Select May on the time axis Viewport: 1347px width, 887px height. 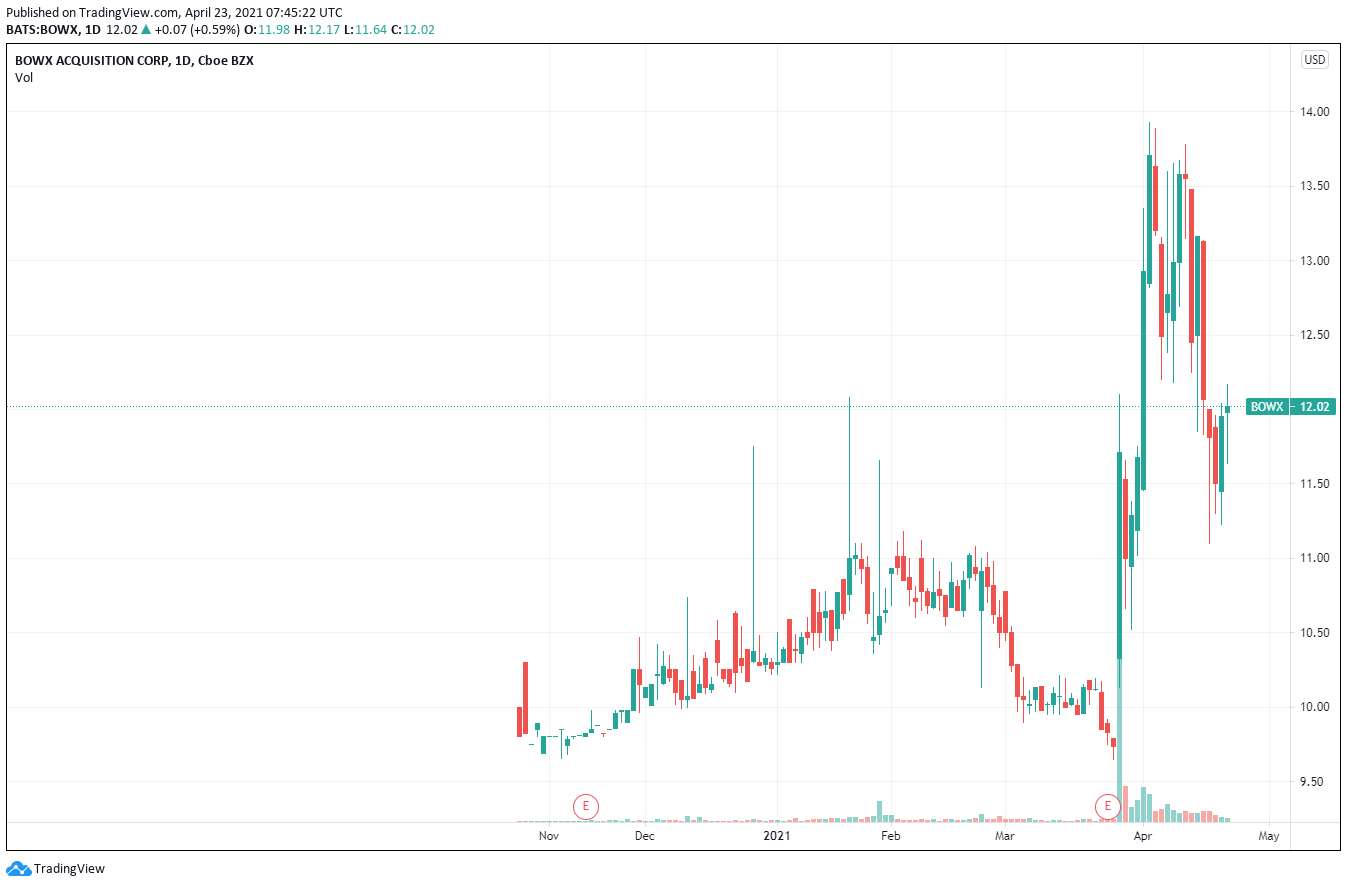(1269, 835)
